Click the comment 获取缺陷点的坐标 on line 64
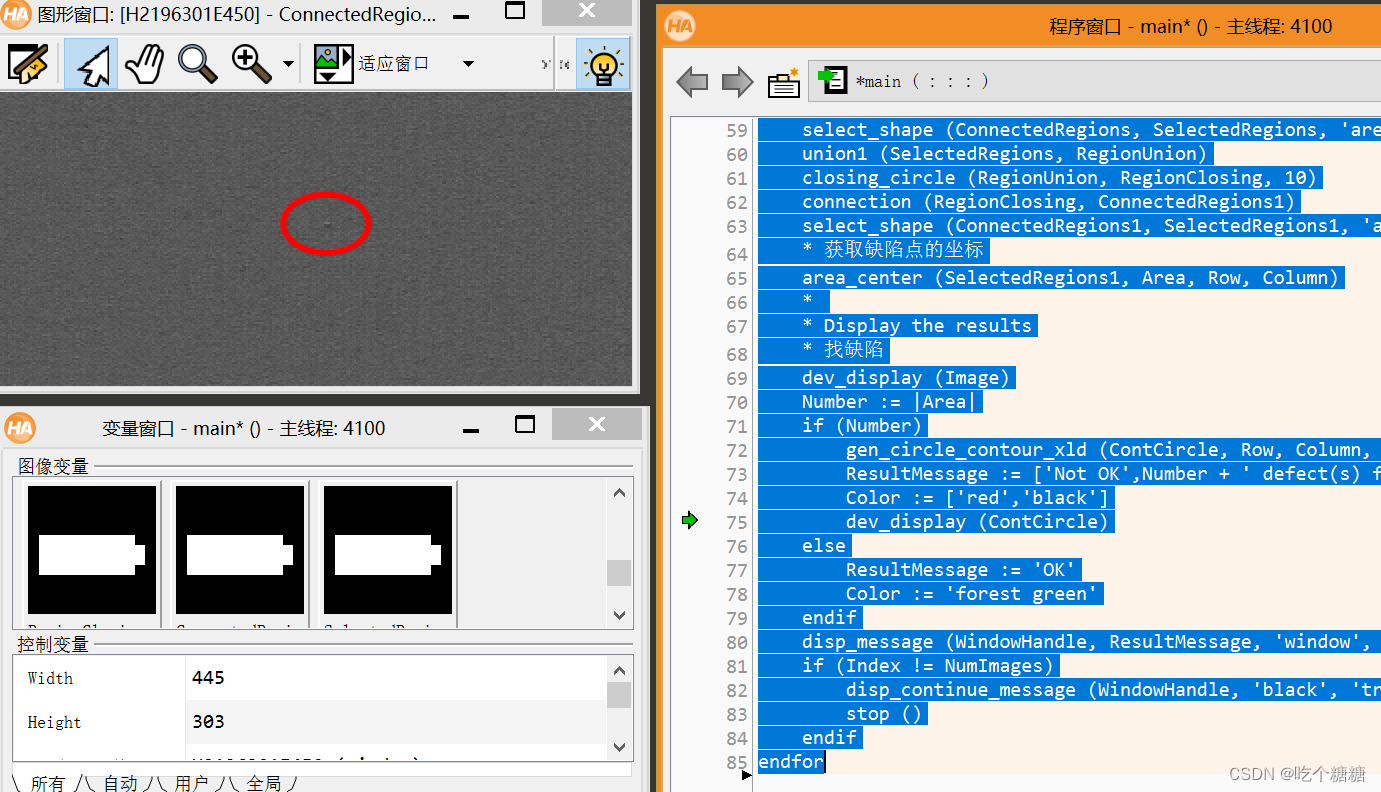The height and width of the screenshot is (792, 1381). point(893,250)
